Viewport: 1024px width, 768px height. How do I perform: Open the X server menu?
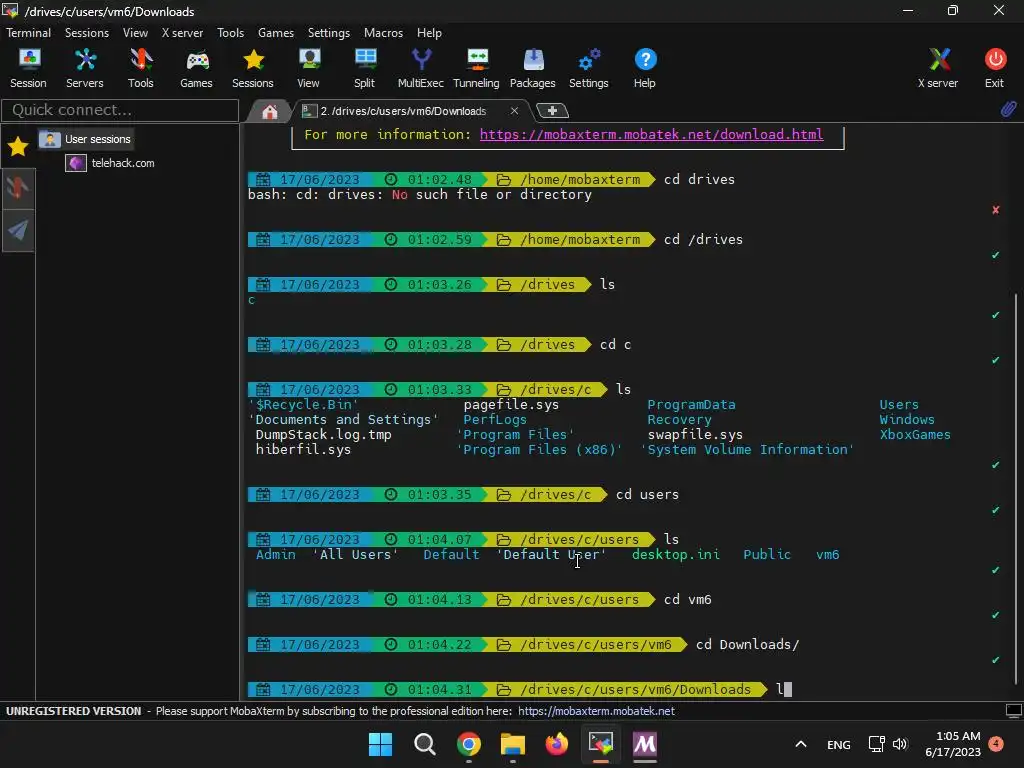(x=182, y=33)
